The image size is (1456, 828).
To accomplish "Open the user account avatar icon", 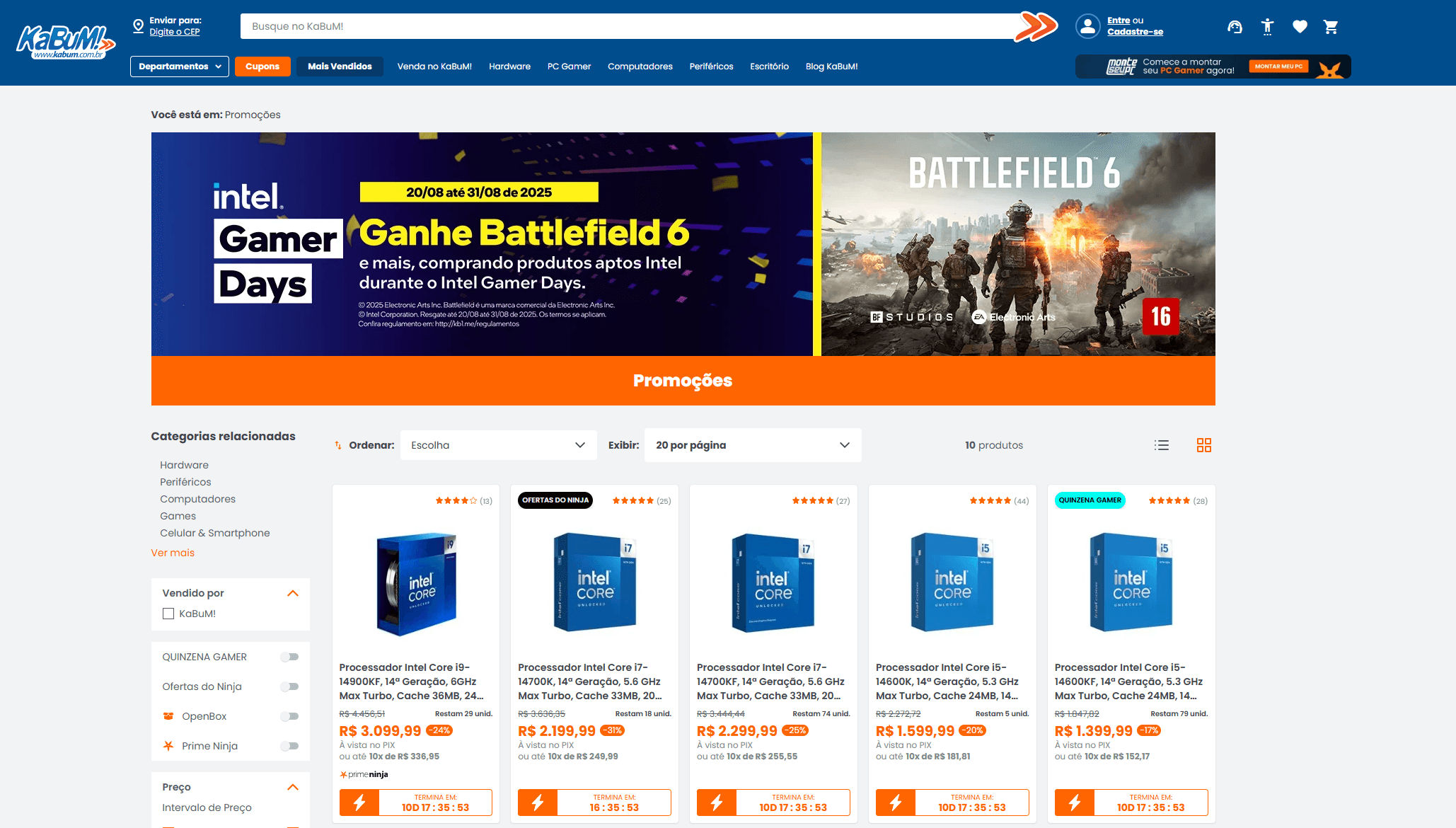I will tap(1087, 26).
